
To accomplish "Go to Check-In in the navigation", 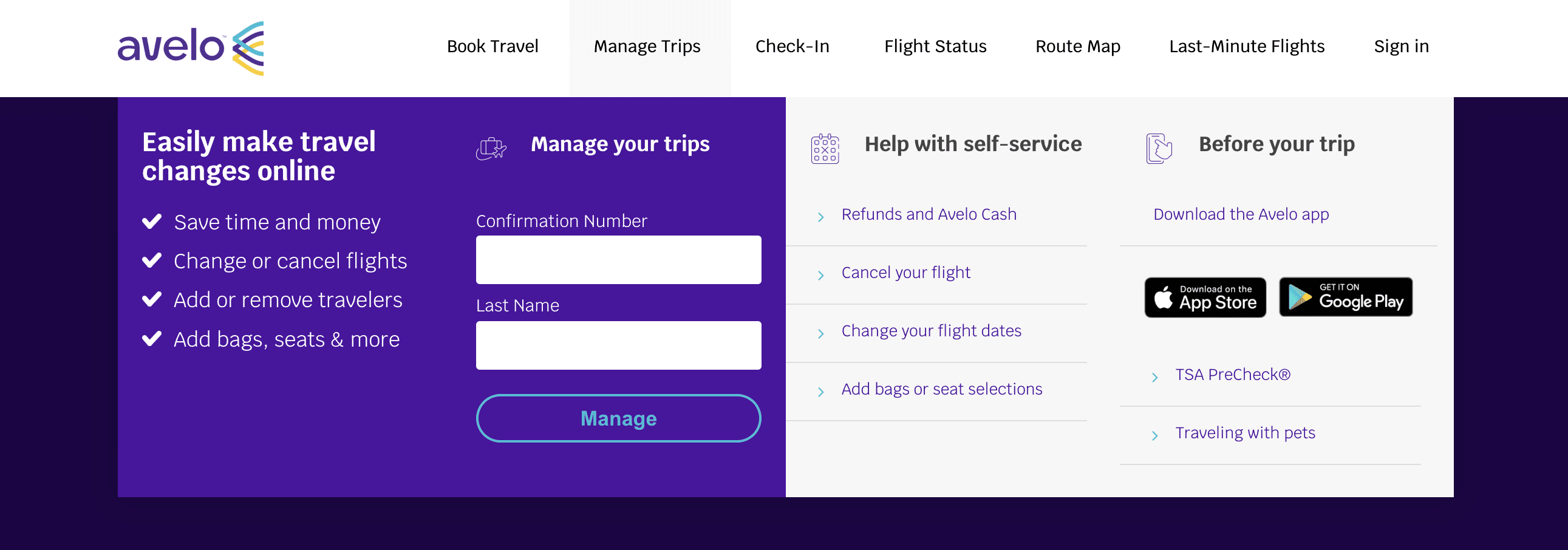I will pyautogui.click(x=792, y=47).
